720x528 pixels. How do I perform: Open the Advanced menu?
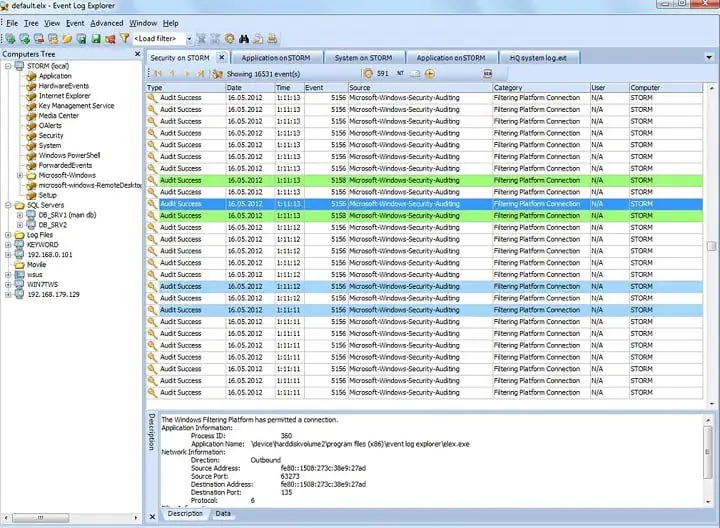(106, 22)
